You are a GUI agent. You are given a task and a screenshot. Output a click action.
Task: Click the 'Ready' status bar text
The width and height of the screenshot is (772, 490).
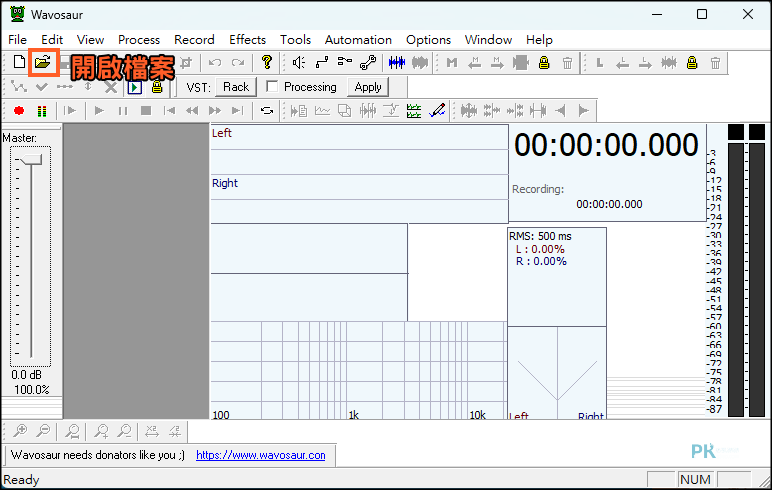[21, 480]
